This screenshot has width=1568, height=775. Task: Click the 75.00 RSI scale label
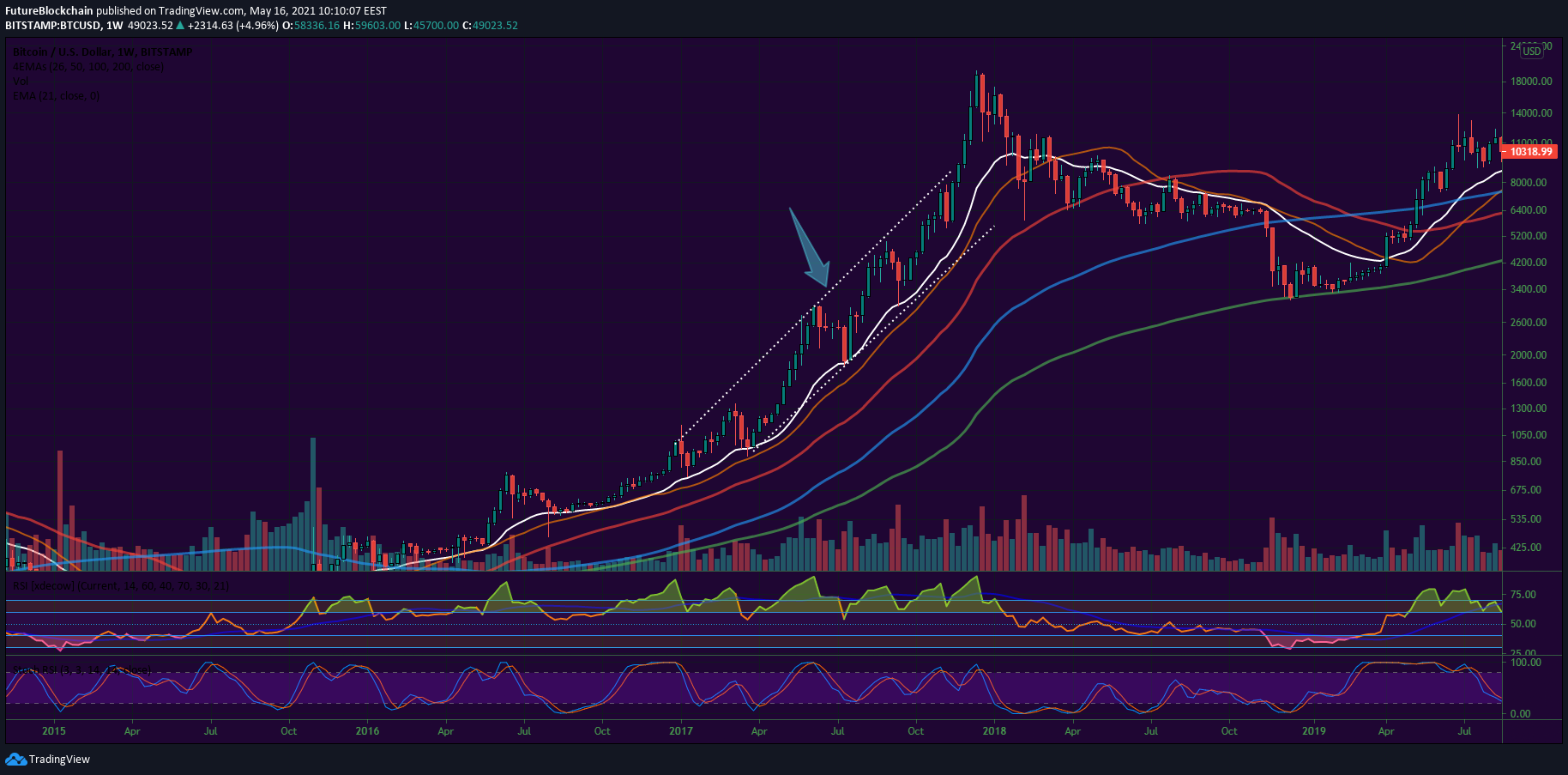click(1523, 595)
